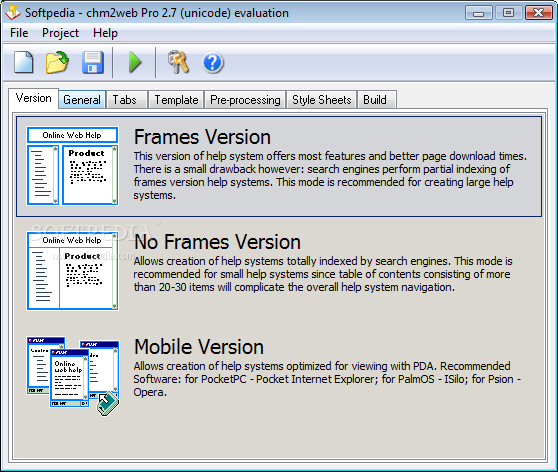Screen dimensions: 558x472
Task: Switch to the General tab
Action: pyautogui.click(x=82, y=99)
